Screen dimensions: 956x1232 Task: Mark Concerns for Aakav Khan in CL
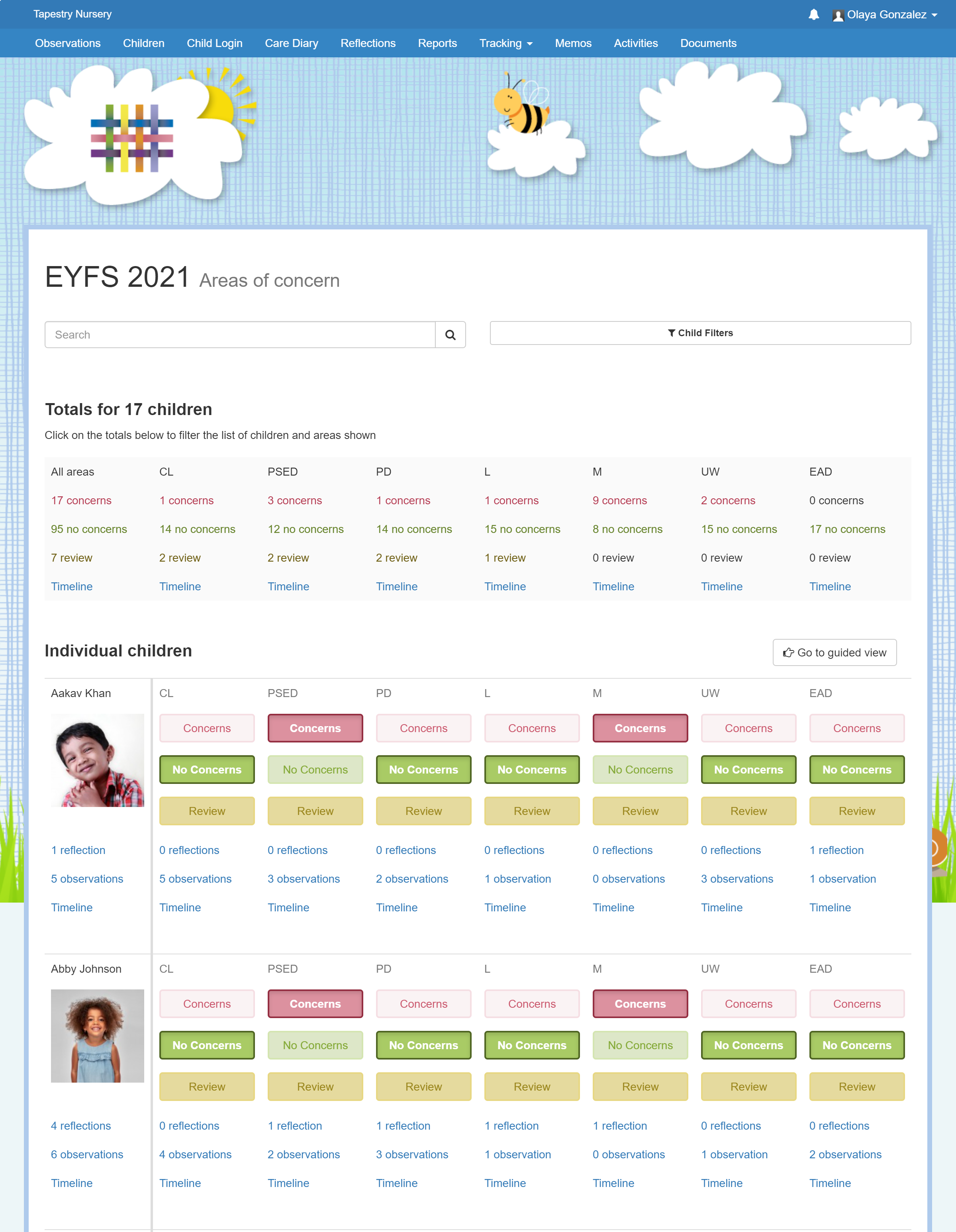click(x=206, y=728)
